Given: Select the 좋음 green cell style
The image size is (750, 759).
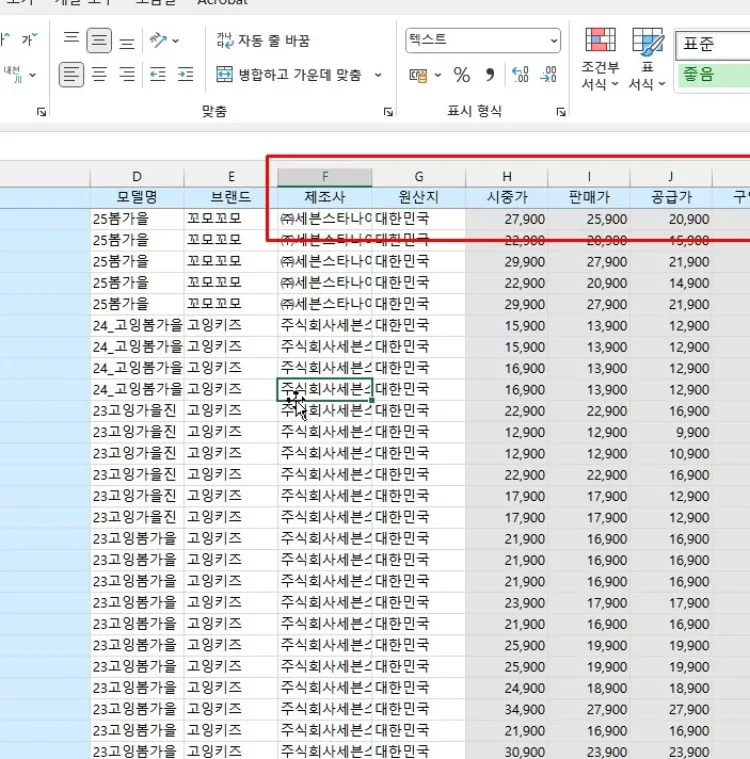Looking at the screenshot, I should (714, 74).
